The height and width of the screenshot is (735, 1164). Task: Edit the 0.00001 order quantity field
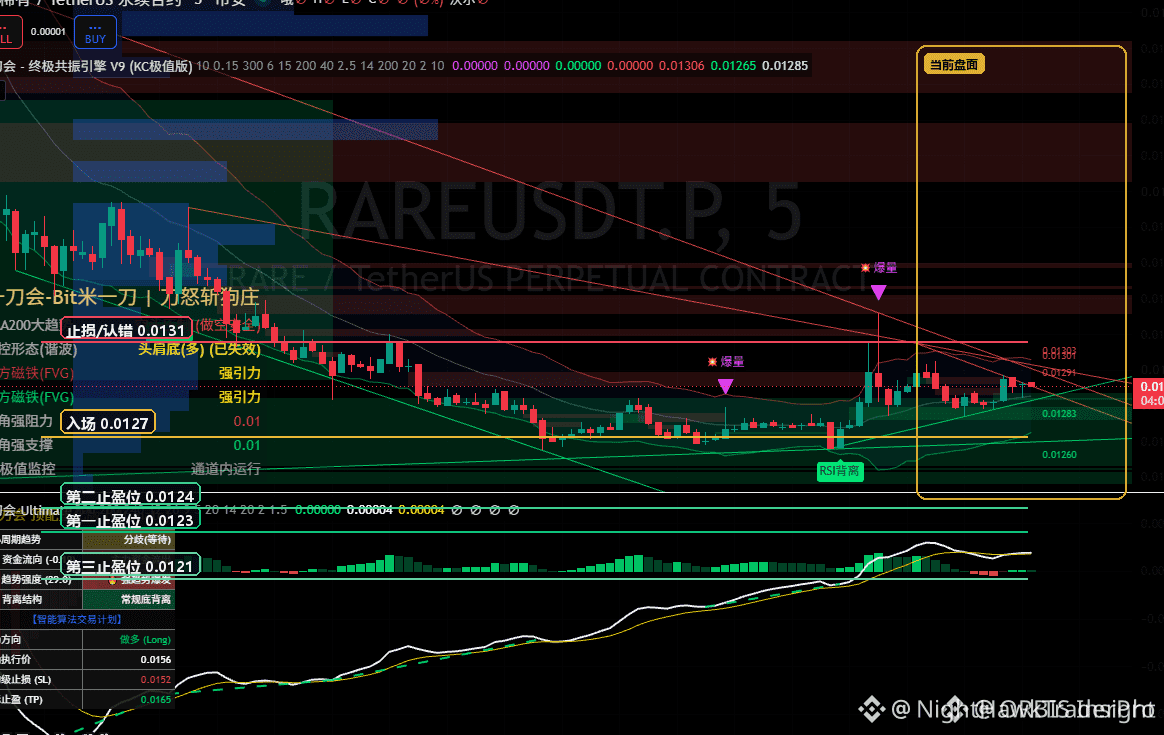pos(48,32)
